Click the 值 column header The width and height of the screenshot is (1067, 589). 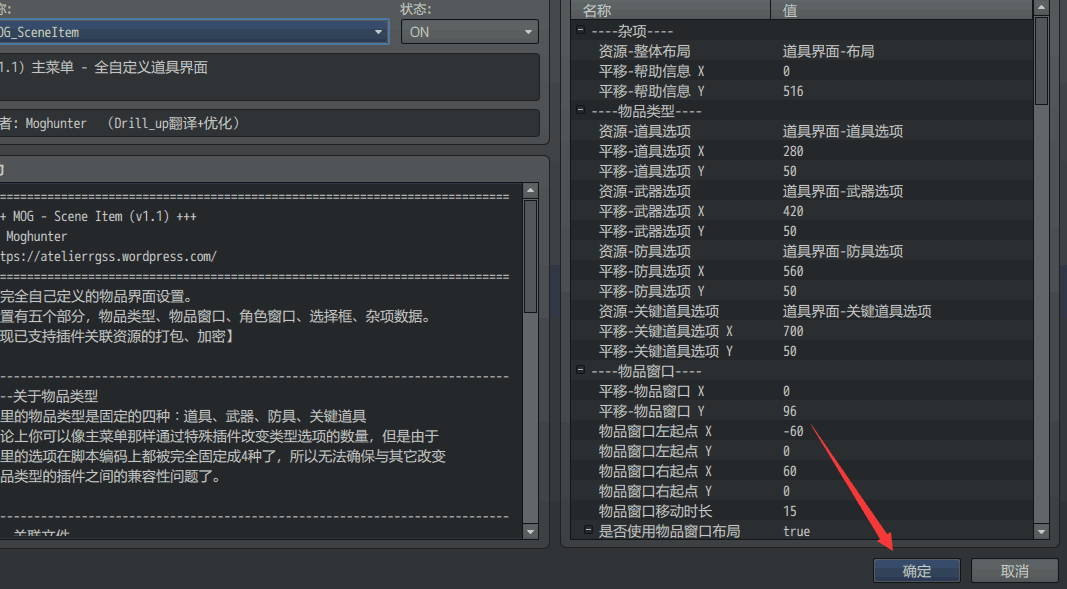(x=900, y=9)
